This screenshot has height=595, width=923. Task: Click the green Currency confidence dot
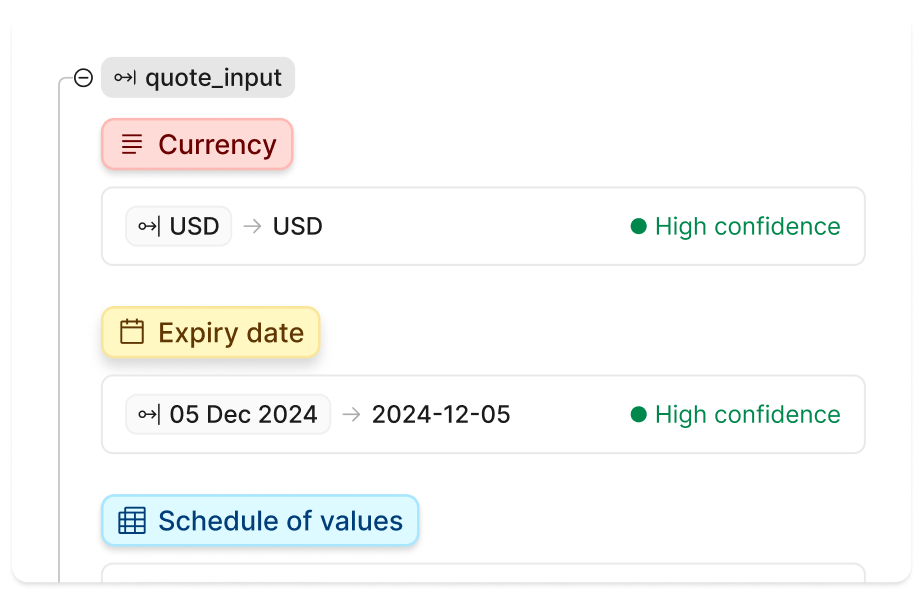[x=639, y=227]
